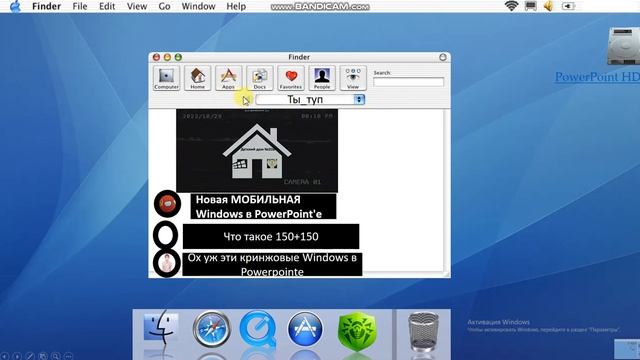Open QuickTime Player in the Dock

[x=258, y=329]
